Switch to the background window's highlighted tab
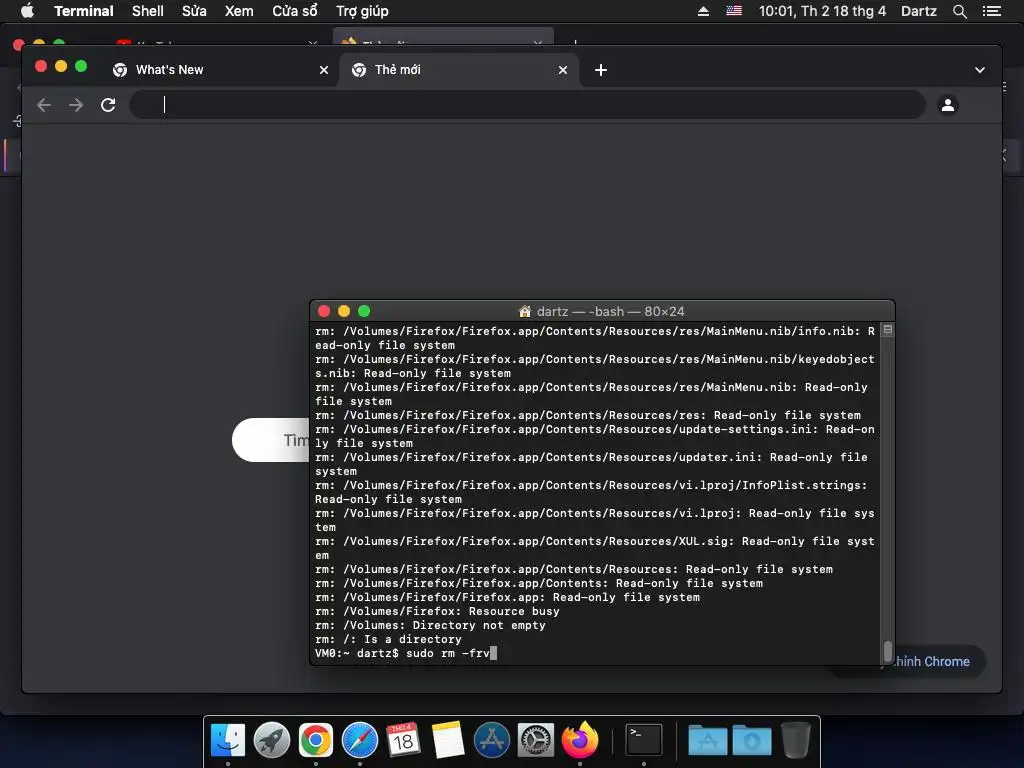This screenshot has width=1024, height=768. pos(443,37)
